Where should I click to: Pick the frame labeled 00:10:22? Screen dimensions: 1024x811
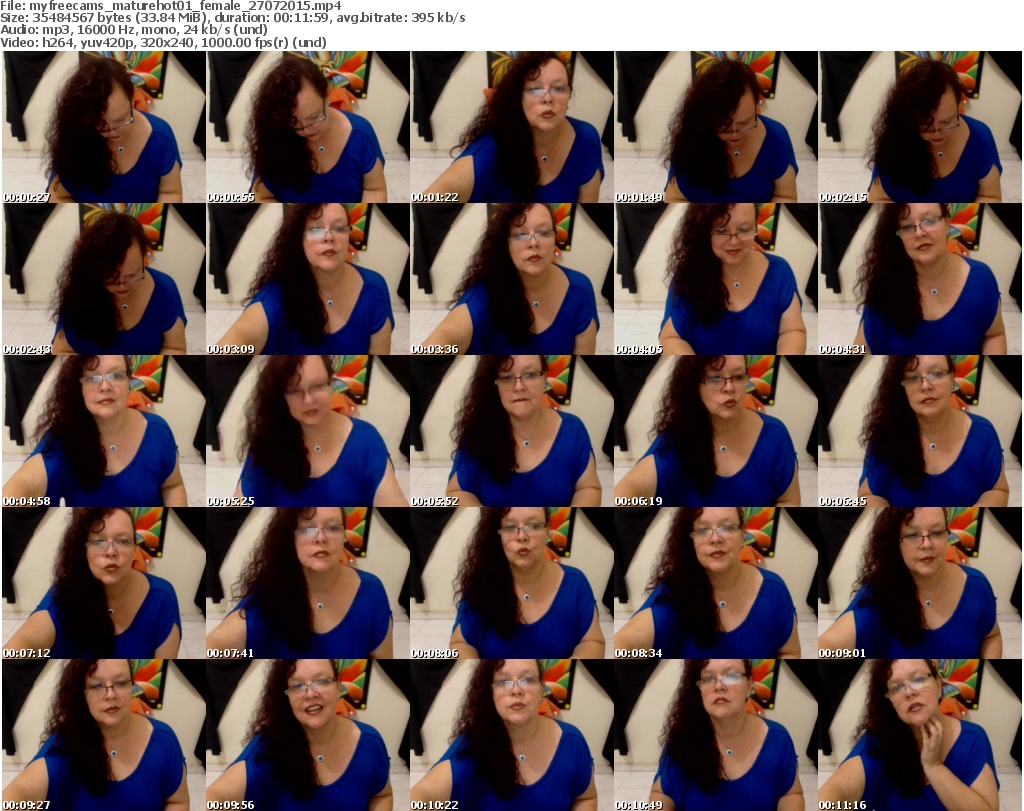point(512,735)
